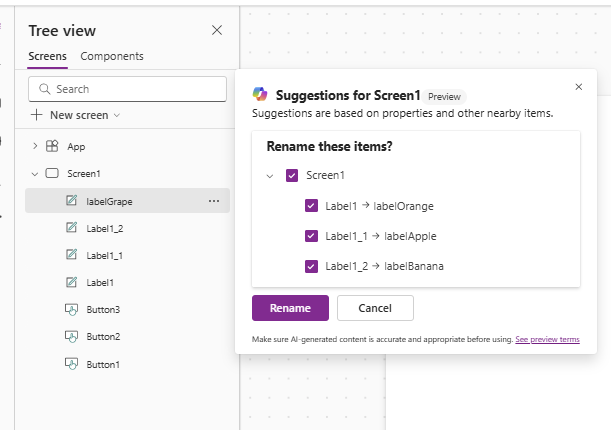The height and width of the screenshot is (430, 611).
Task: Click the 'Rename these items?' heading
Action: pos(329,146)
